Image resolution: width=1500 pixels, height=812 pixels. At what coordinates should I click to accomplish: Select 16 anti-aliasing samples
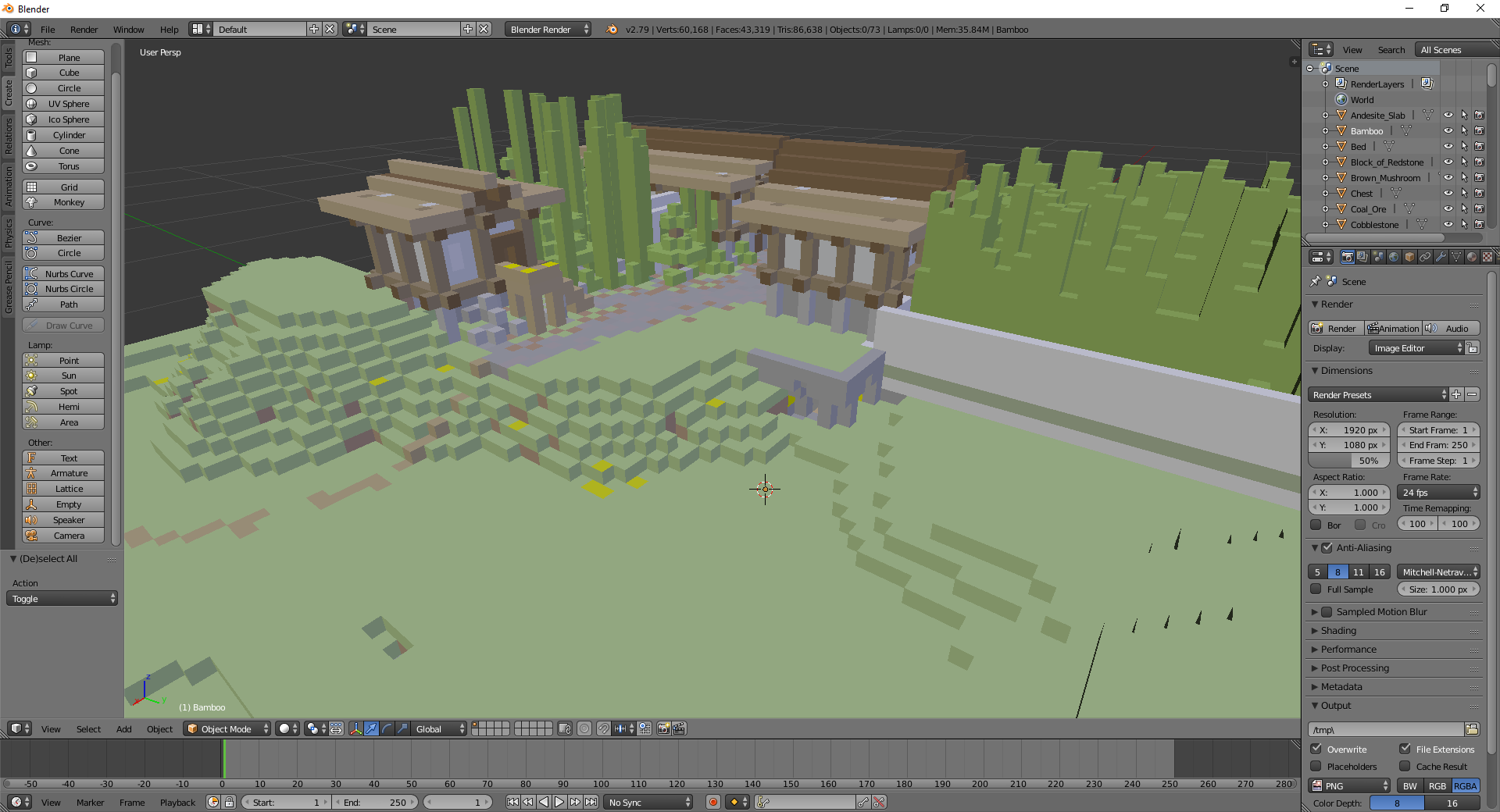coord(1380,572)
